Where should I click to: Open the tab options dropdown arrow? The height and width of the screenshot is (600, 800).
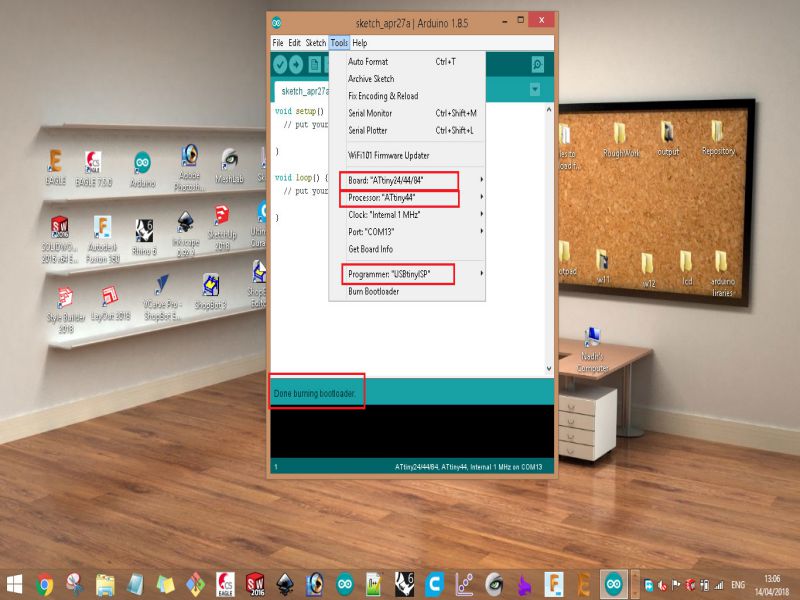tap(534, 90)
